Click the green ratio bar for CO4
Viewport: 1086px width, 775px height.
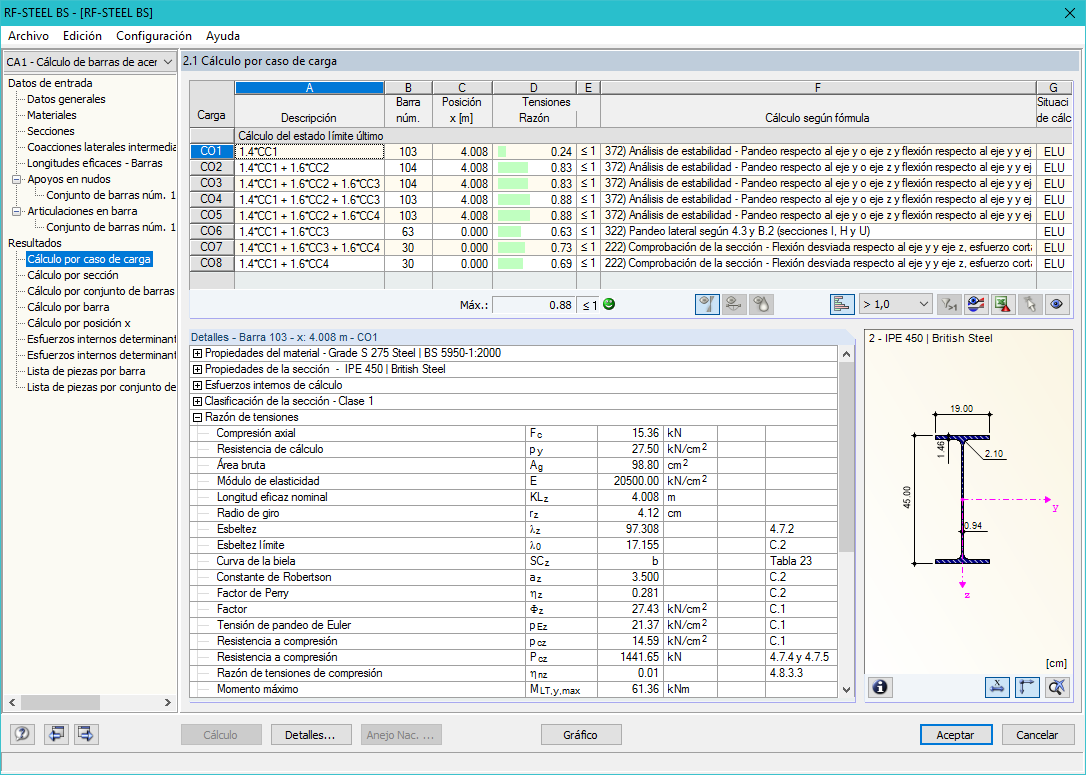tap(514, 199)
